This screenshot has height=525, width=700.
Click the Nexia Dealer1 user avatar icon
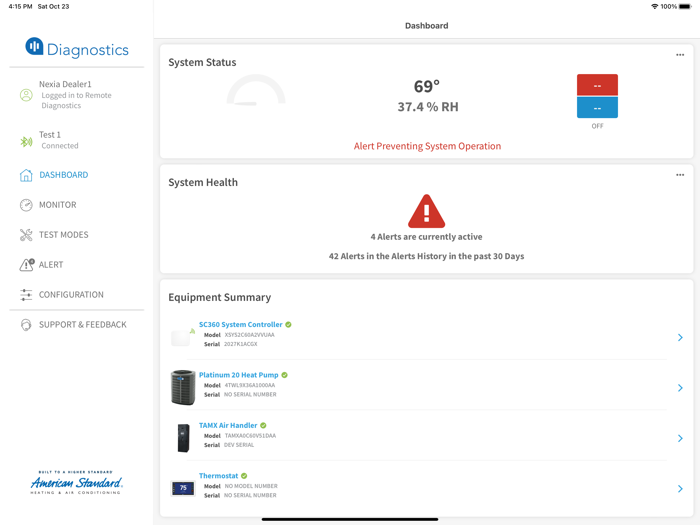[x=26, y=95]
